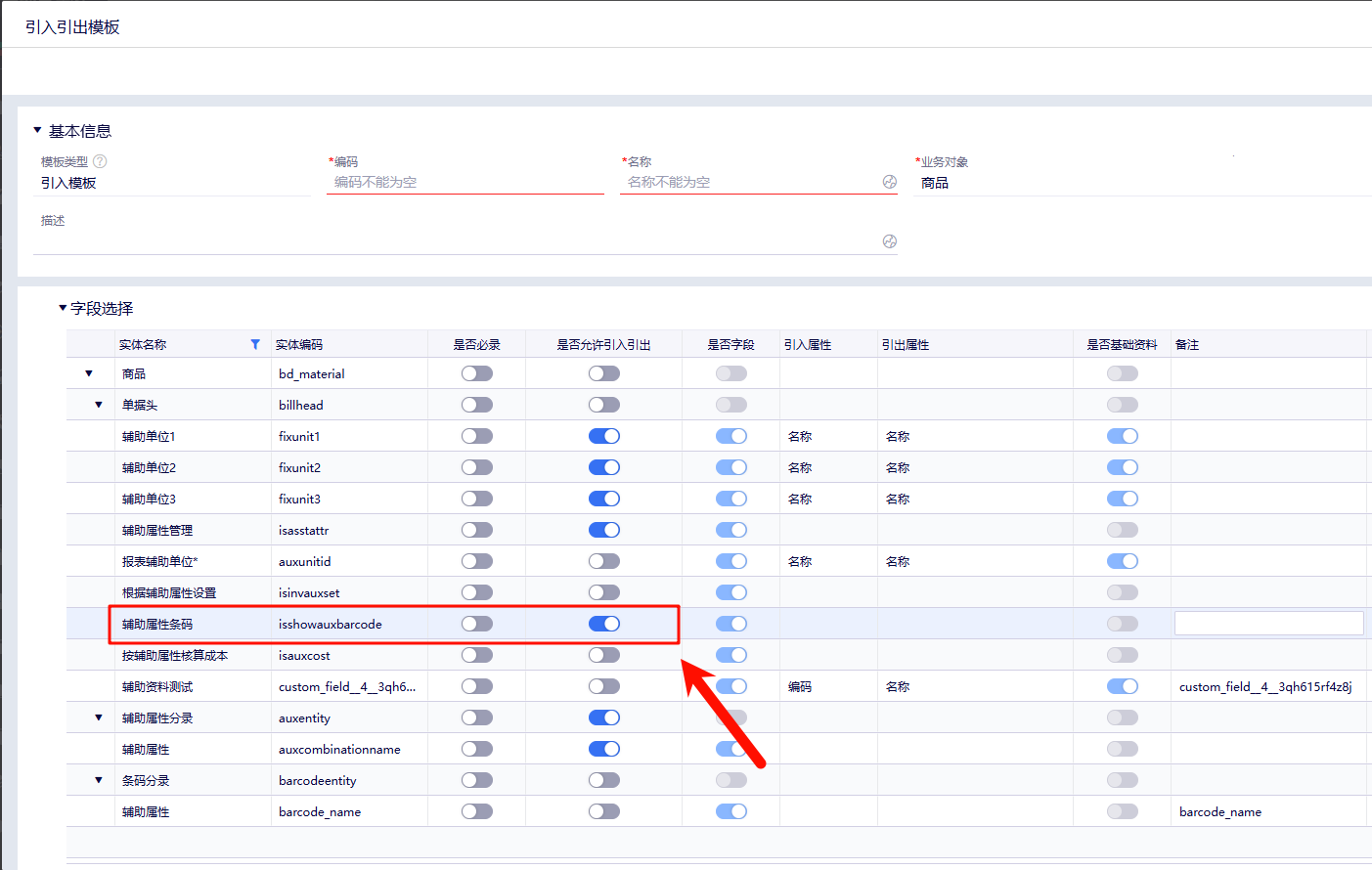Click the globe icon in 名称 field

(x=890, y=182)
